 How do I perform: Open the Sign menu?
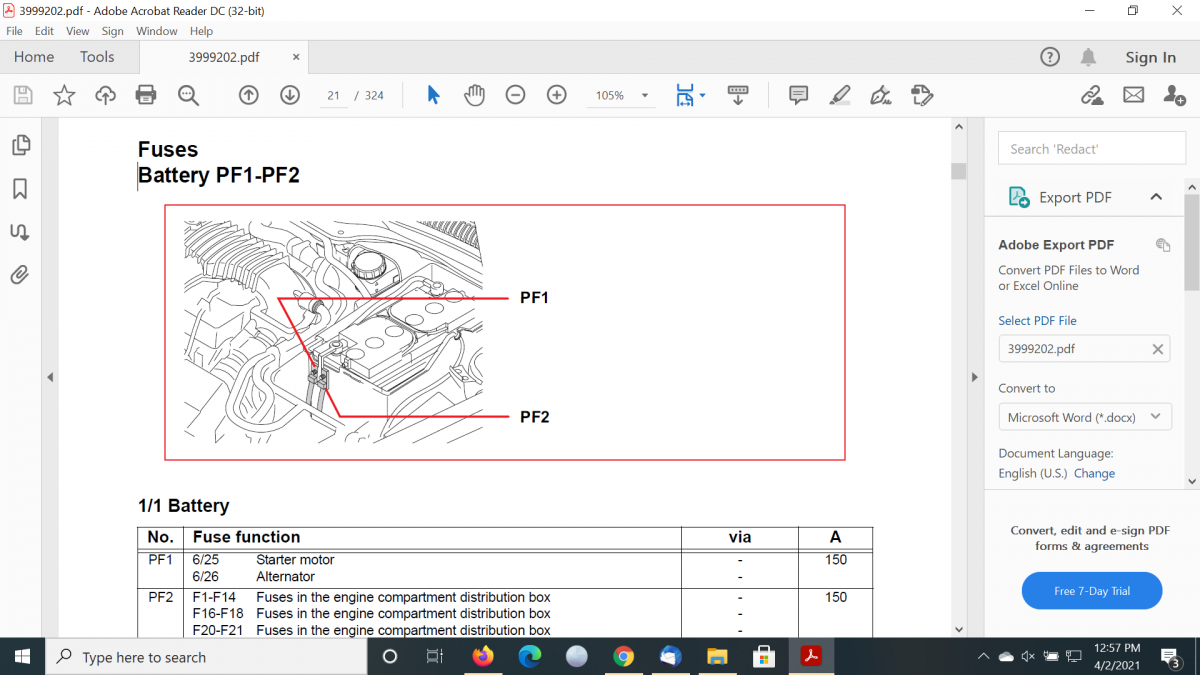[113, 31]
